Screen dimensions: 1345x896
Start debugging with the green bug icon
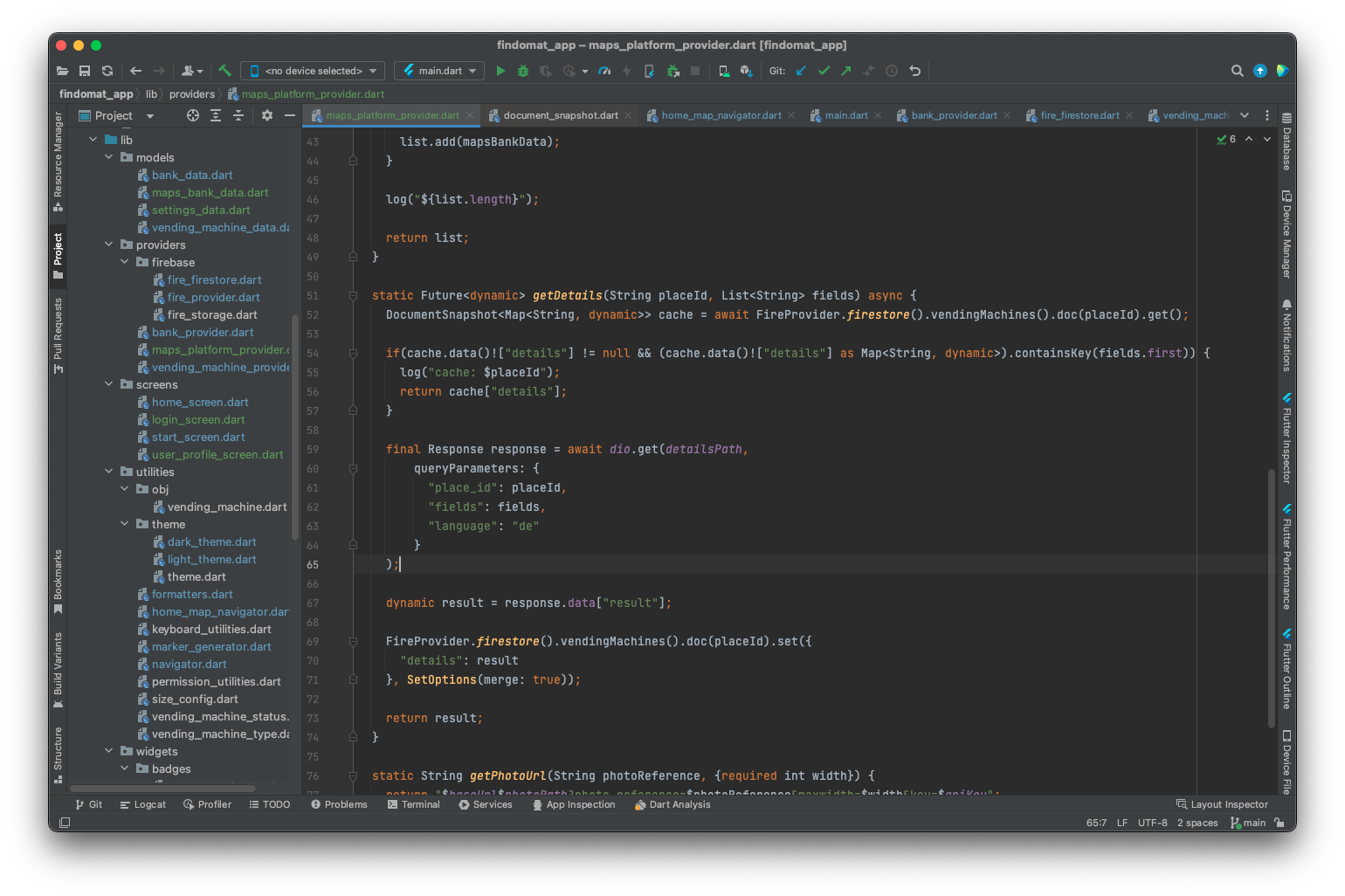pyautogui.click(x=523, y=71)
